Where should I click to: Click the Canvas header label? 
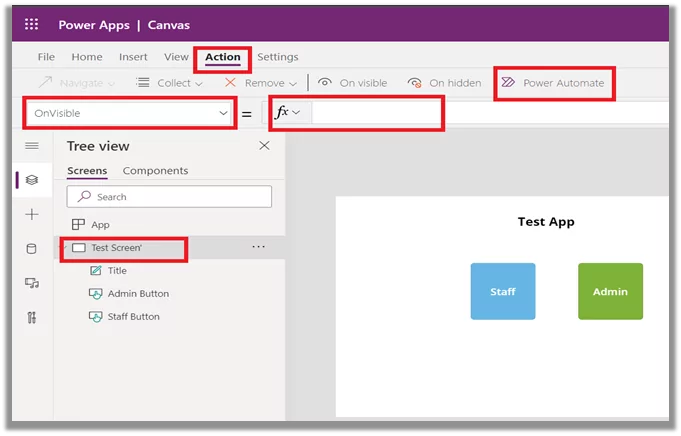(x=169, y=25)
